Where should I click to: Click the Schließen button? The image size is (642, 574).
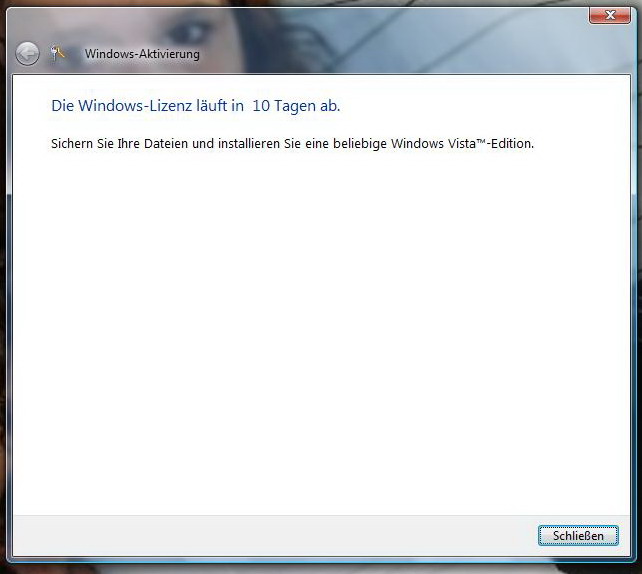[578, 536]
